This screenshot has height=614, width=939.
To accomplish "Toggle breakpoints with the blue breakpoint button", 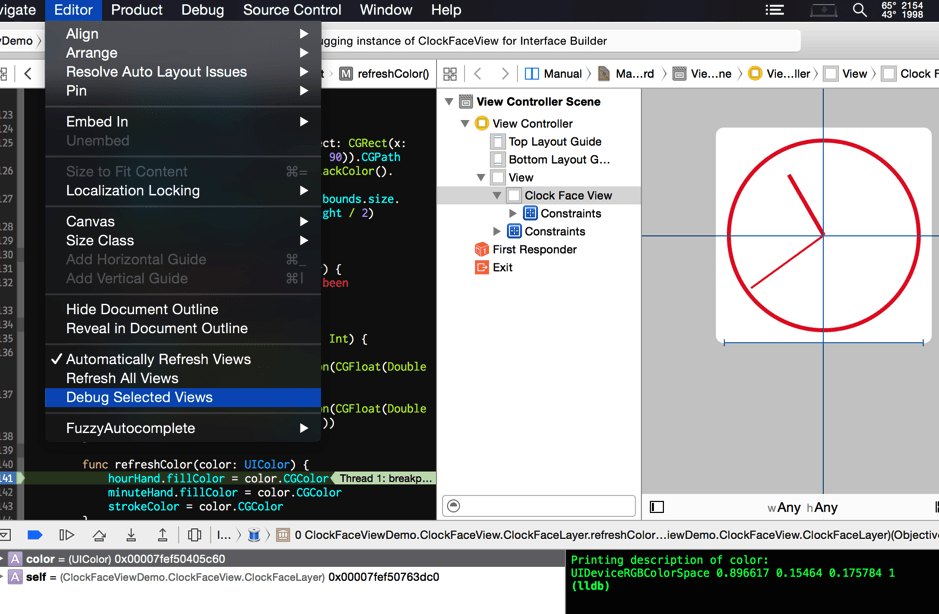I will [x=35, y=535].
